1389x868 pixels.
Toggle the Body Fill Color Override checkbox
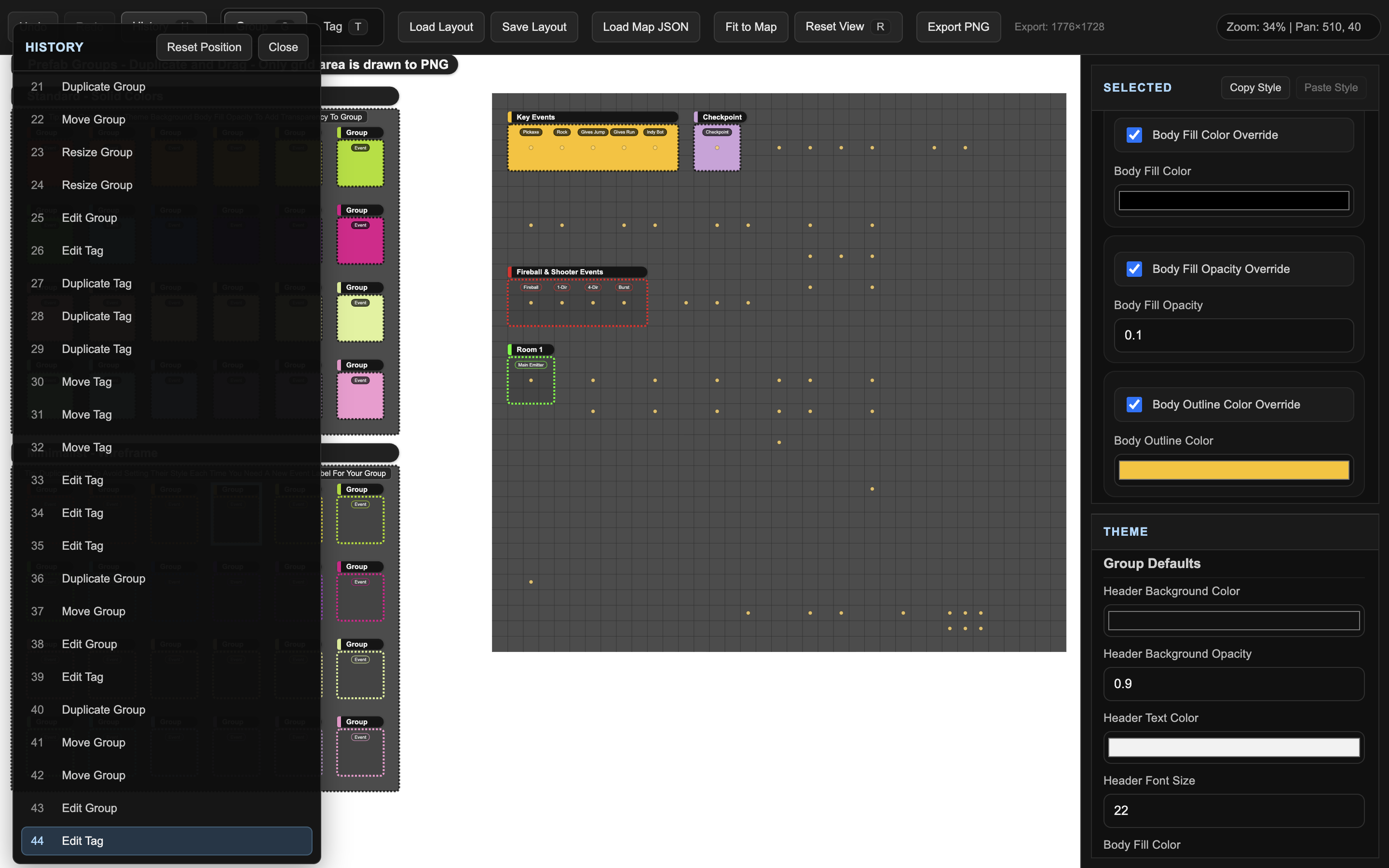1134,135
